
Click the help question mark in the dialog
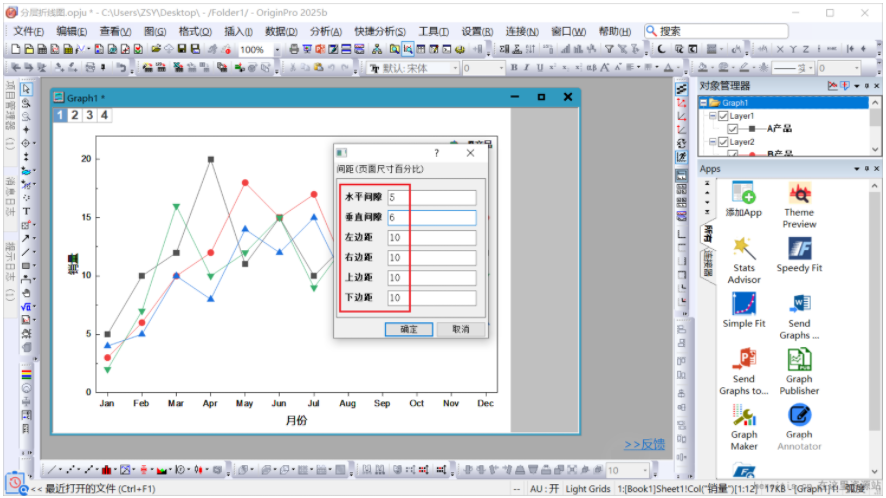pos(436,153)
